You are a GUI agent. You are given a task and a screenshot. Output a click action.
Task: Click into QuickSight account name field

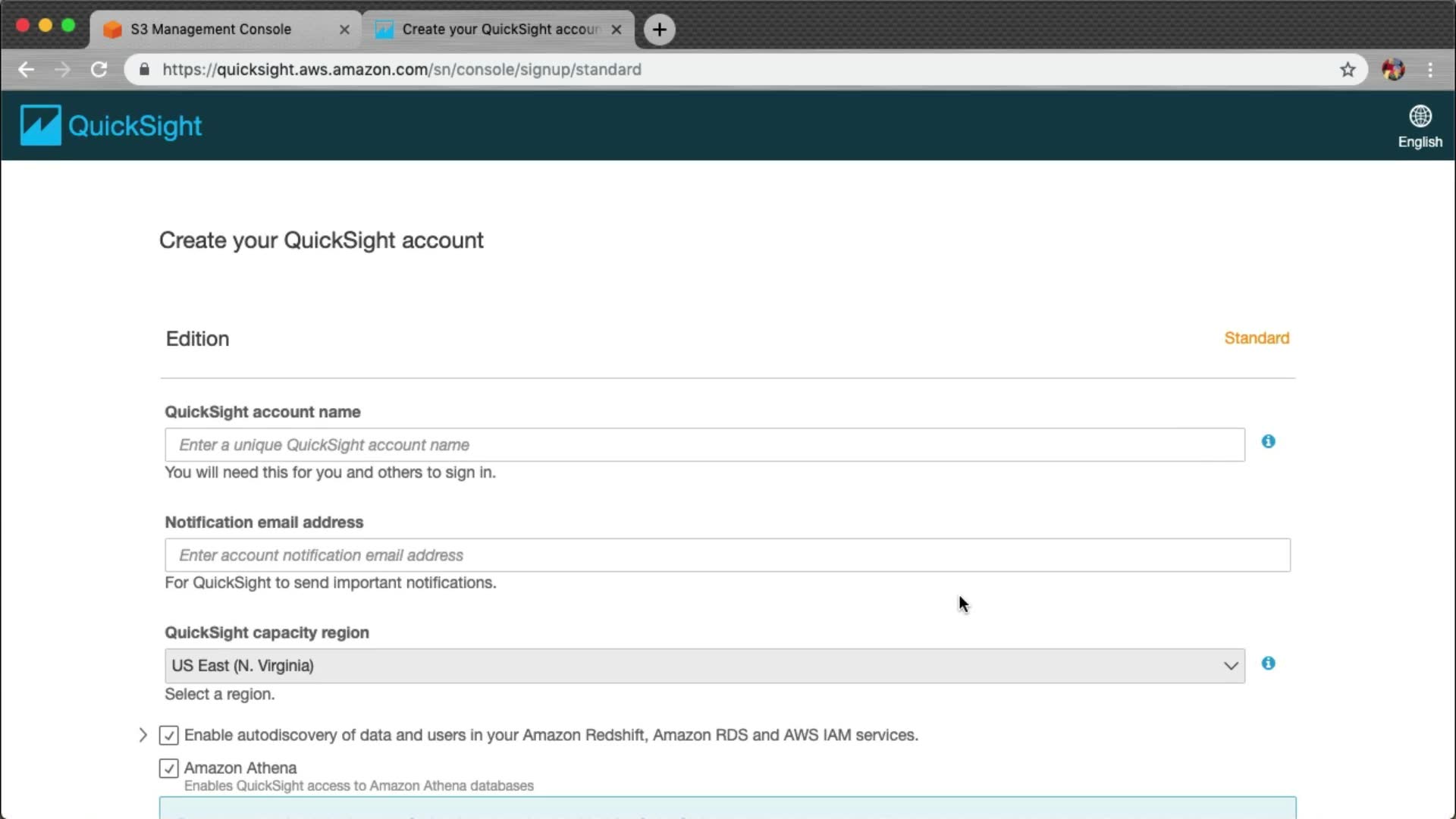click(x=704, y=445)
